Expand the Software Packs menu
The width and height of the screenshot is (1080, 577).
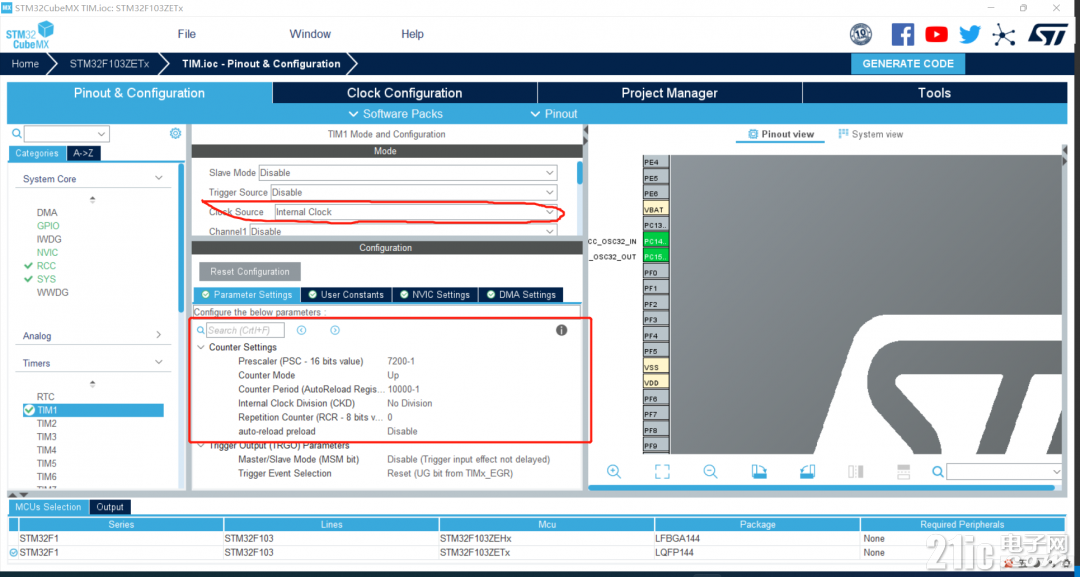point(395,114)
